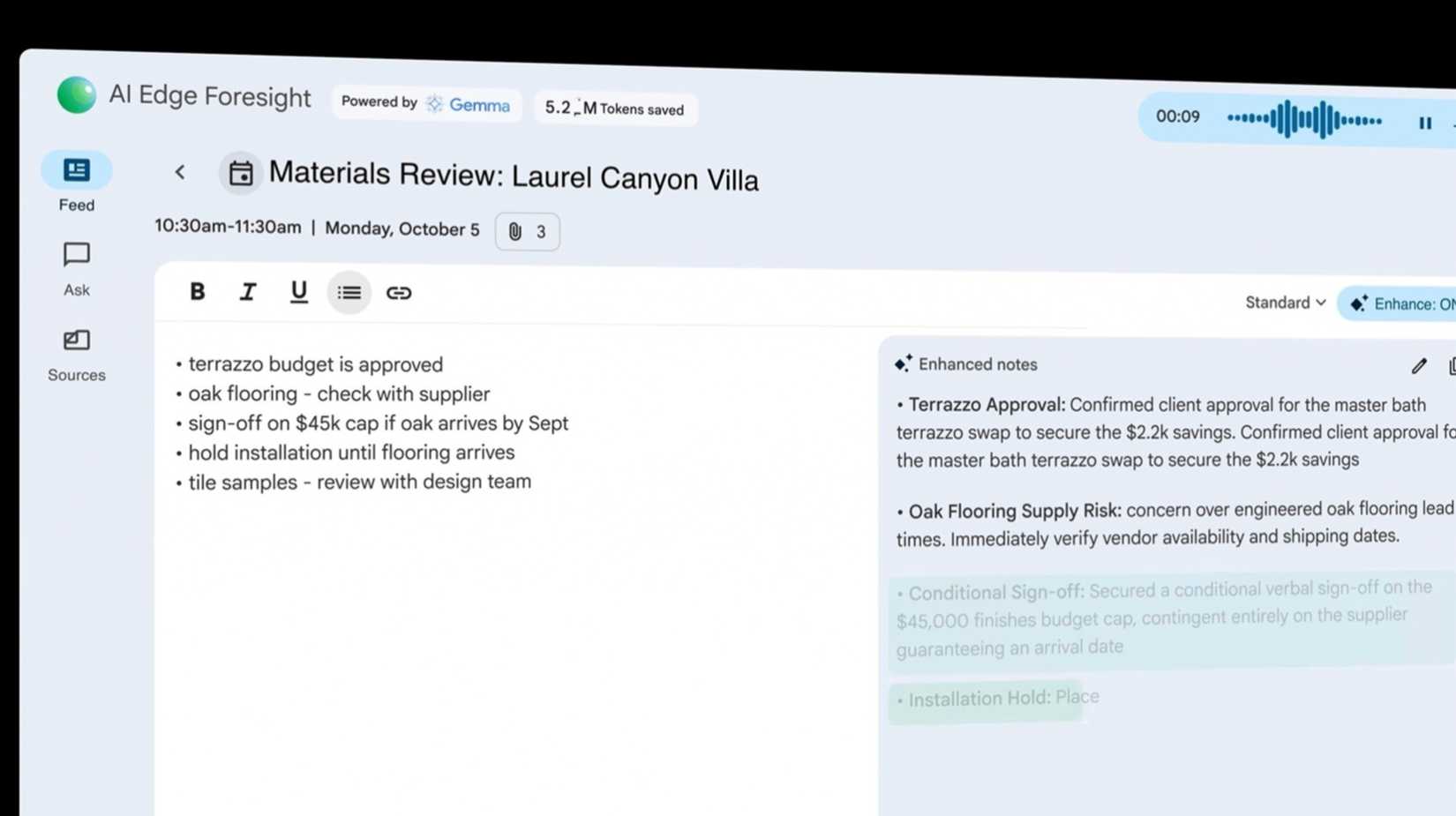Viewport: 1456px width, 816px height.
Task: Expand the Standard dropdown
Action: [1285, 303]
